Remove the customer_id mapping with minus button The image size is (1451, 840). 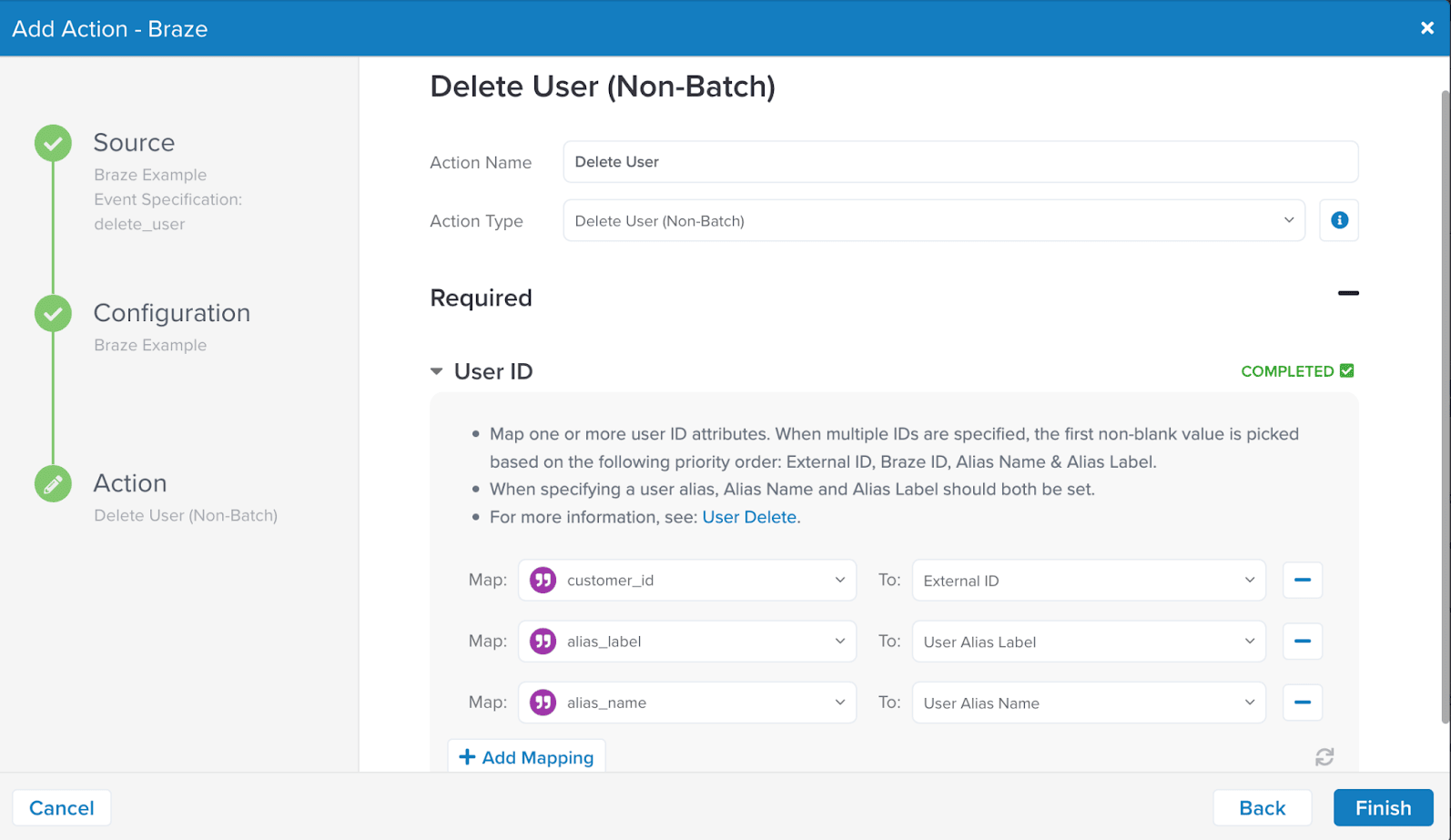click(1302, 581)
